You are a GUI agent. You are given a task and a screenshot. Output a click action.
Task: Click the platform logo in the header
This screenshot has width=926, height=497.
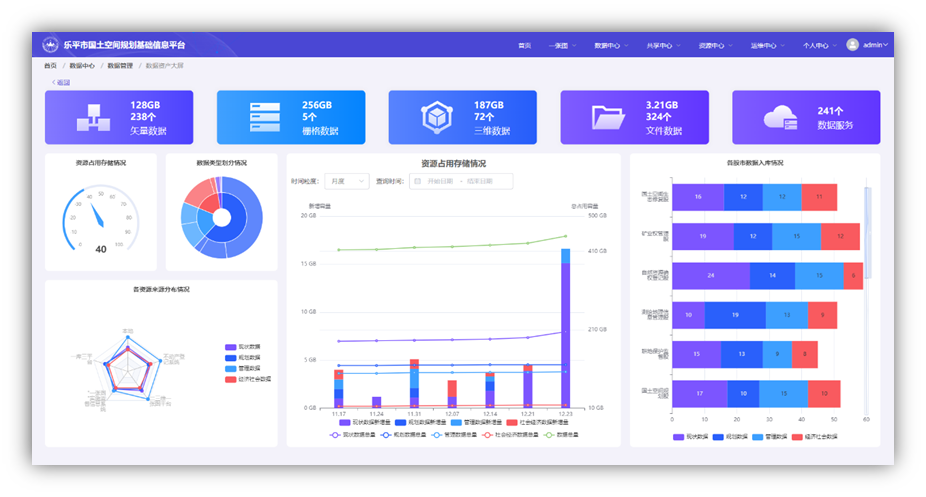(x=50, y=45)
